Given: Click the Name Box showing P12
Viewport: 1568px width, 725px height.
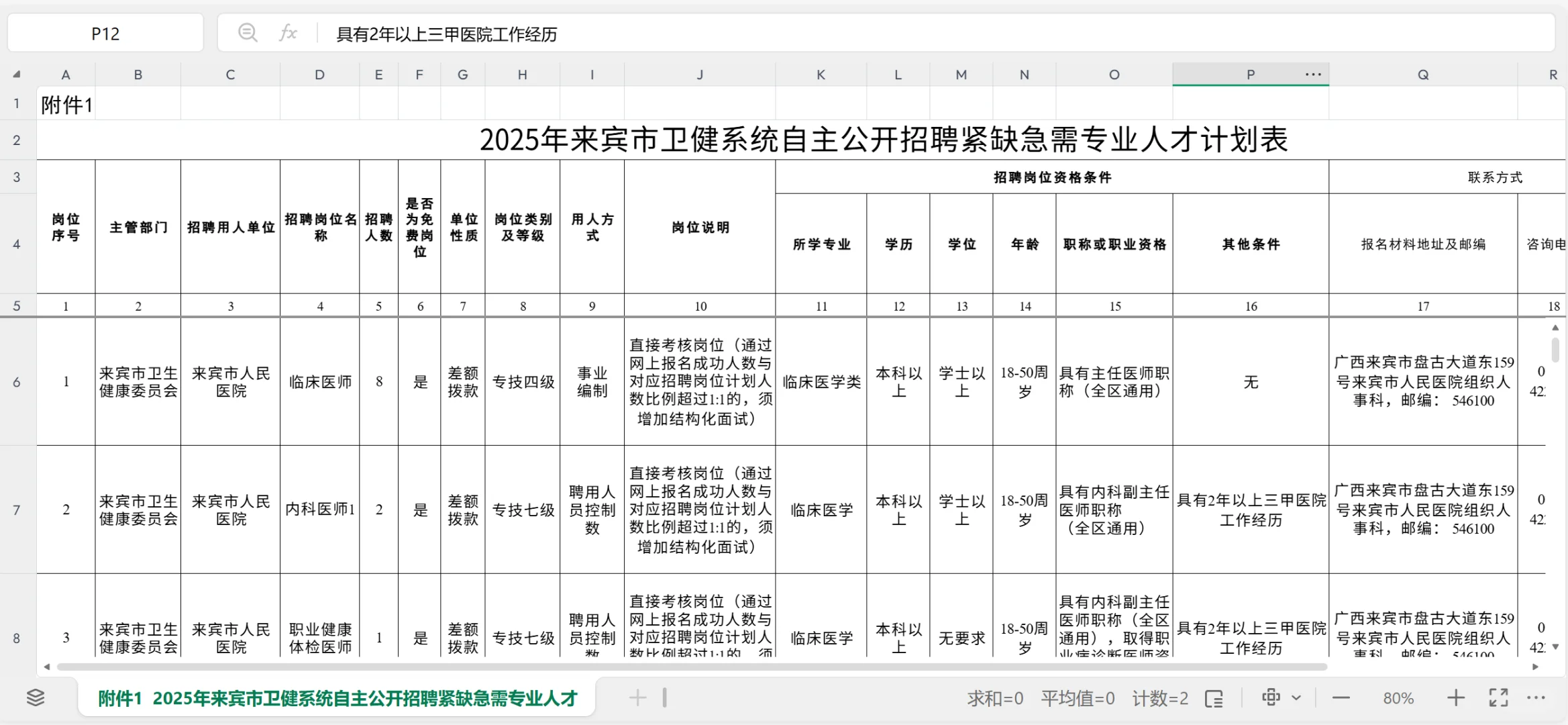Looking at the screenshot, I should (105, 34).
